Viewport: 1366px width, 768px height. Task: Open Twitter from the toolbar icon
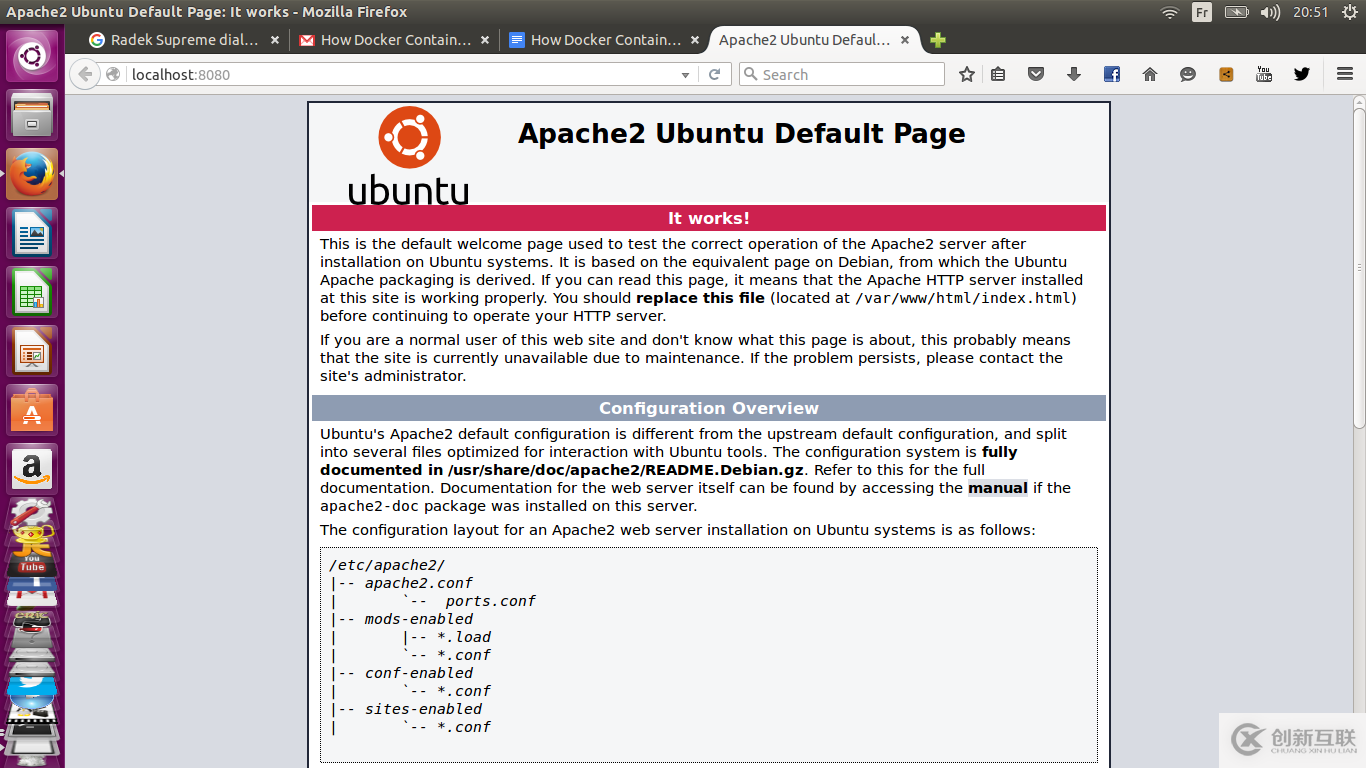(x=1301, y=74)
